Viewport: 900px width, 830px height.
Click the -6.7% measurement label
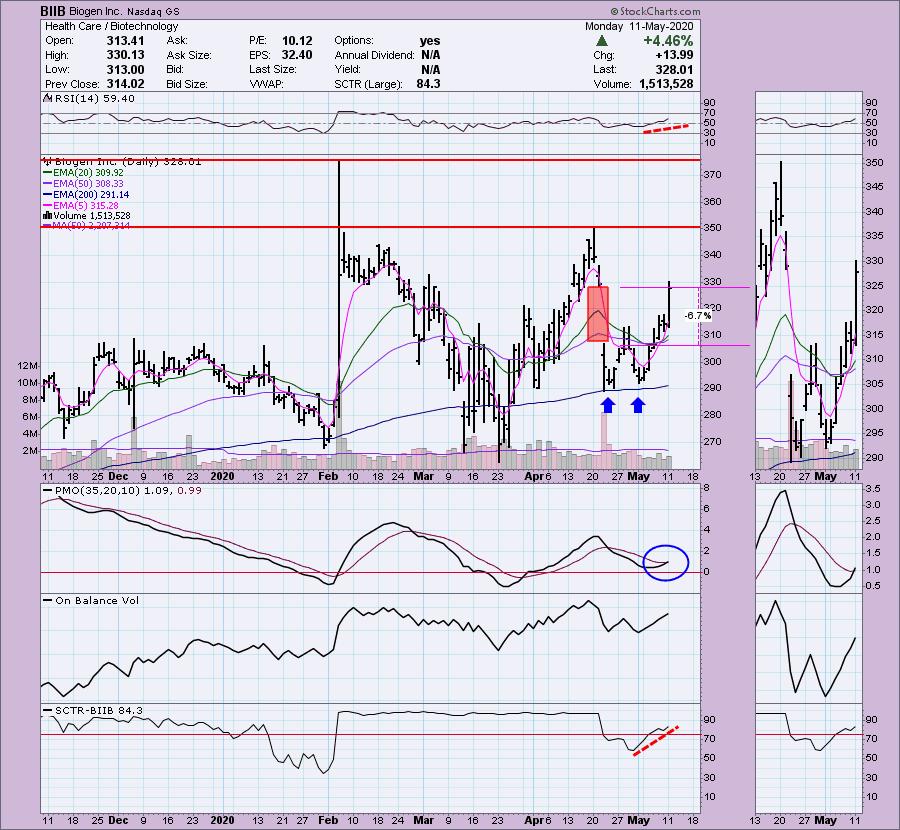tap(698, 316)
